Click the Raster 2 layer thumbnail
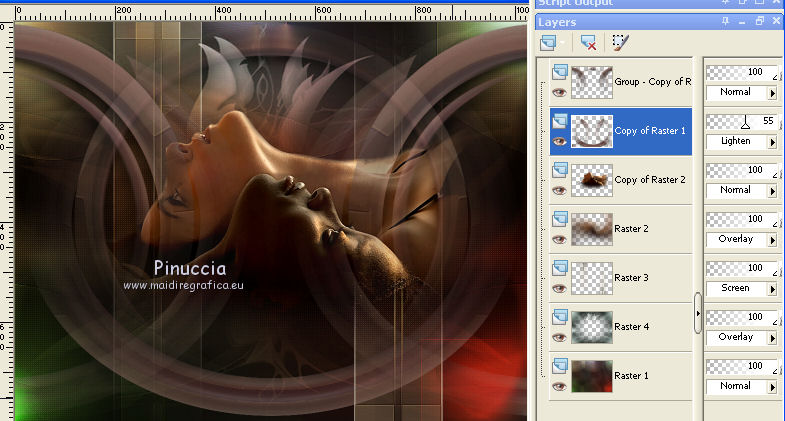Viewport: 785px width, 421px height. pyautogui.click(x=592, y=229)
